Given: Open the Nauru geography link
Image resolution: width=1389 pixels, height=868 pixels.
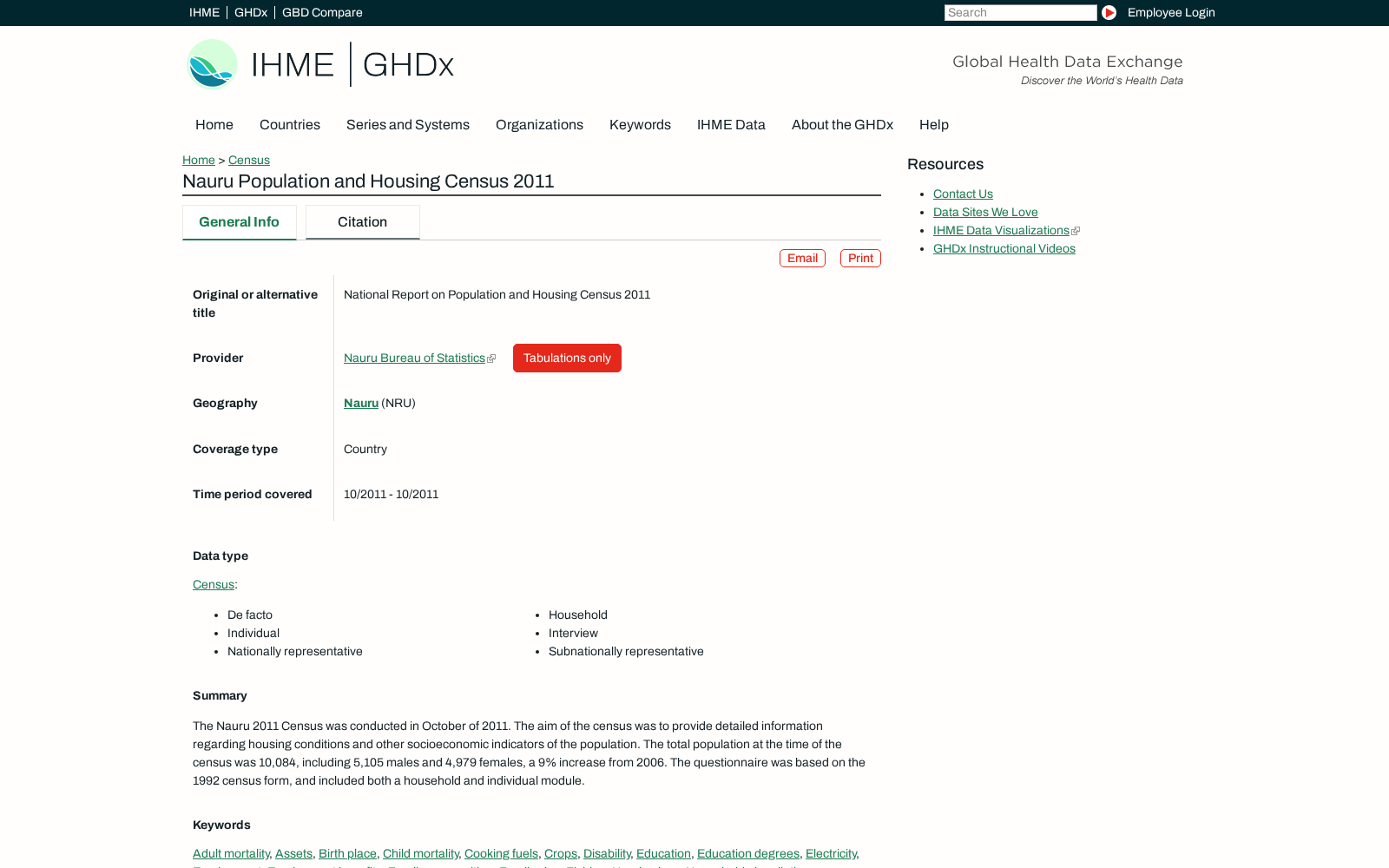Looking at the screenshot, I should tap(361, 403).
